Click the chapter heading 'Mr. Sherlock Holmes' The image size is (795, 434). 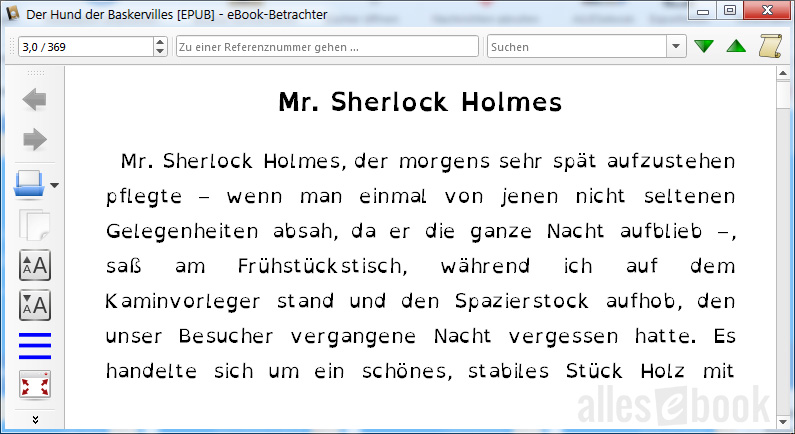[420, 102]
